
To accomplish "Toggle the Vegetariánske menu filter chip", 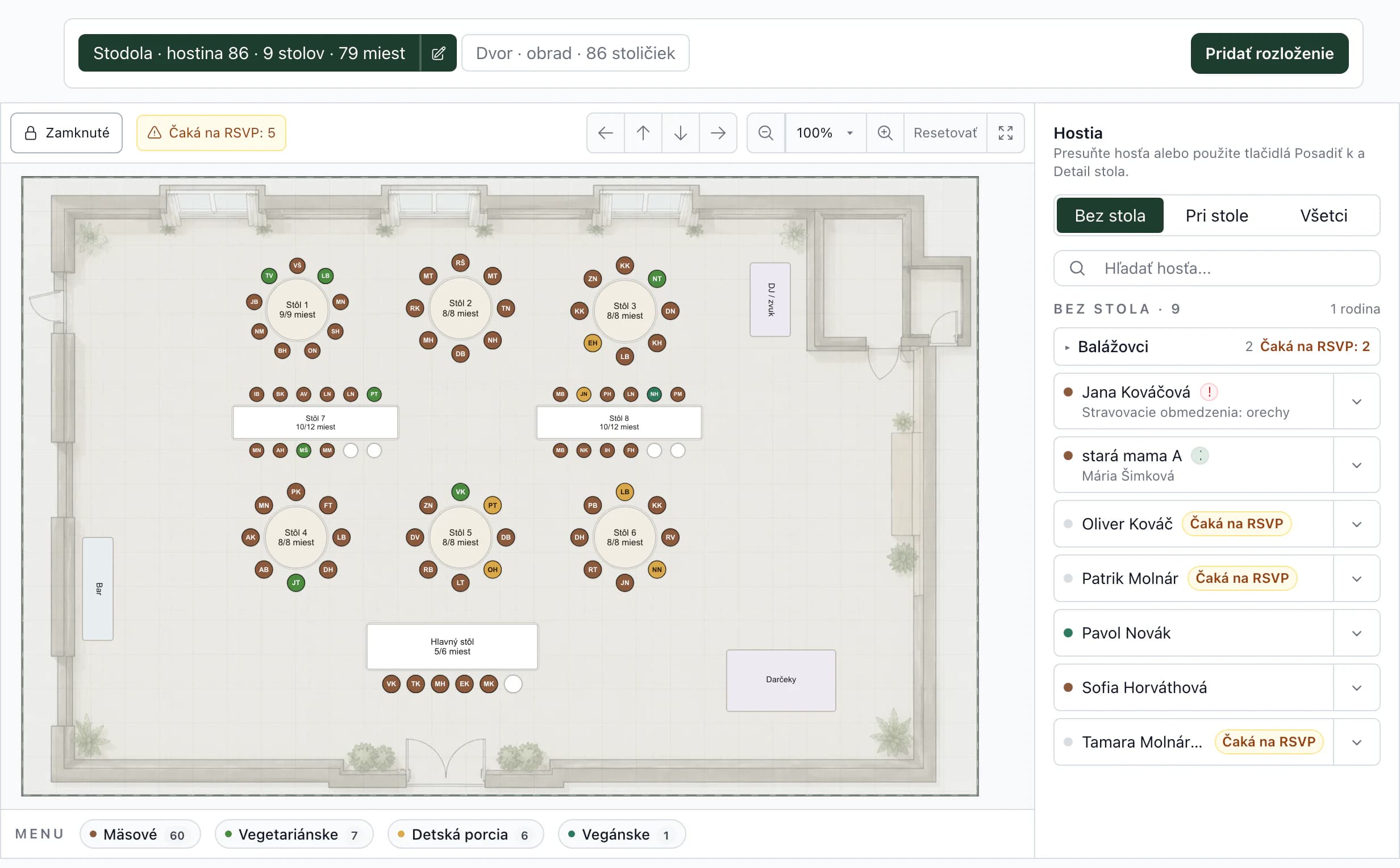I will [x=294, y=834].
